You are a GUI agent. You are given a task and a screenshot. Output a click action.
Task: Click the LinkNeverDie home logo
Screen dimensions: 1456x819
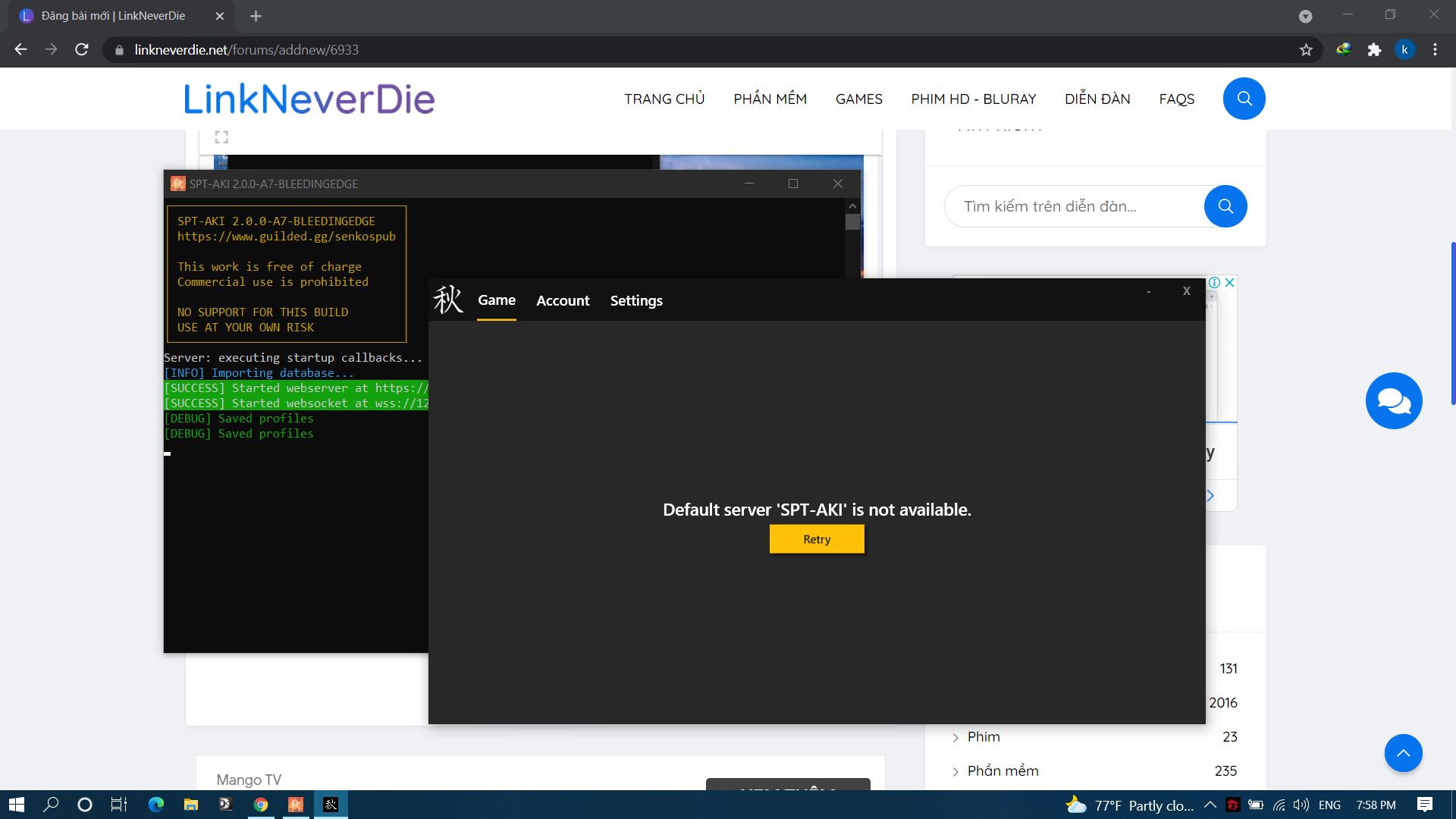point(309,98)
